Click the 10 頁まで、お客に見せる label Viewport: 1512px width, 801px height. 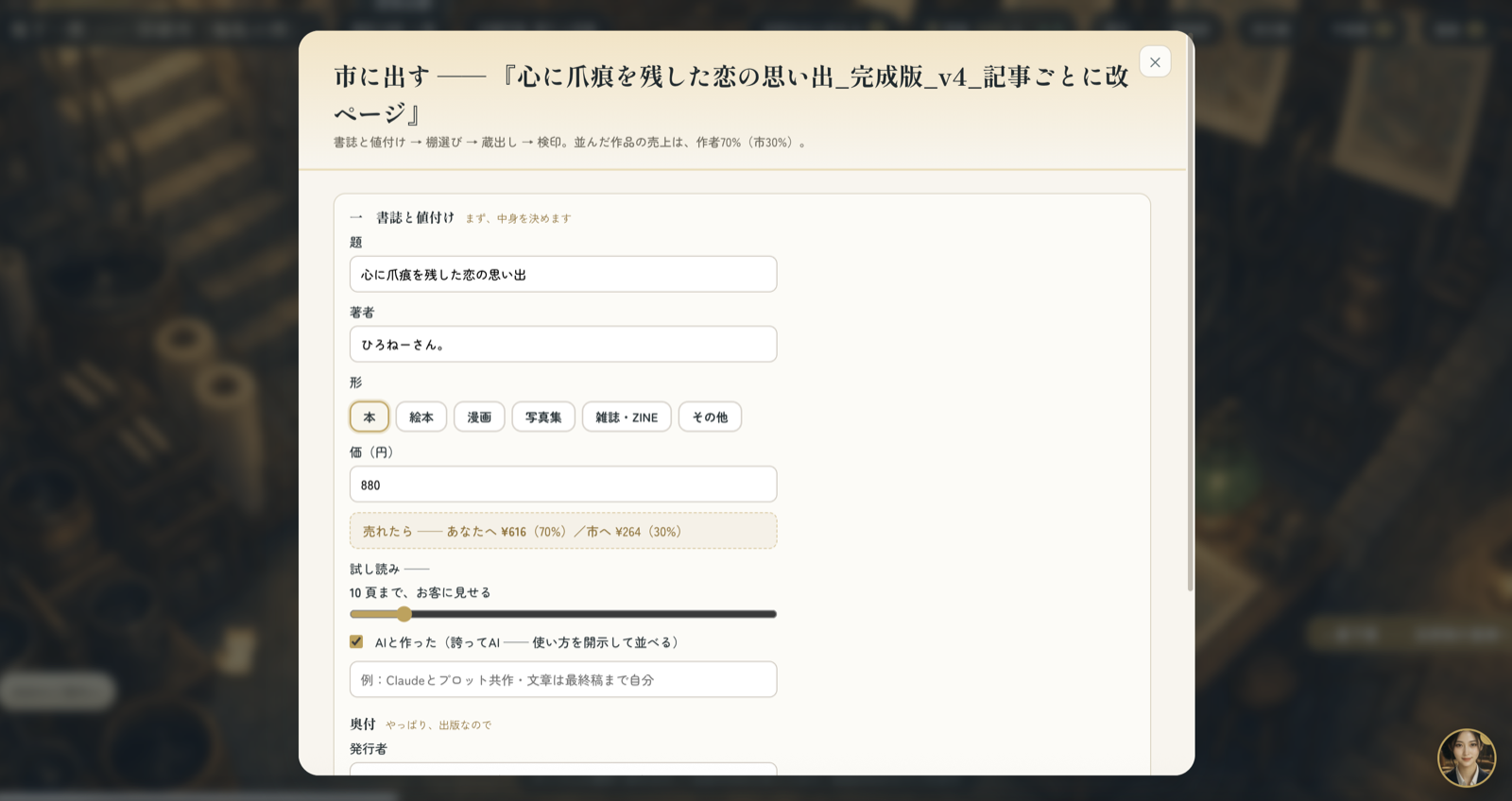[x=421, y=592]
